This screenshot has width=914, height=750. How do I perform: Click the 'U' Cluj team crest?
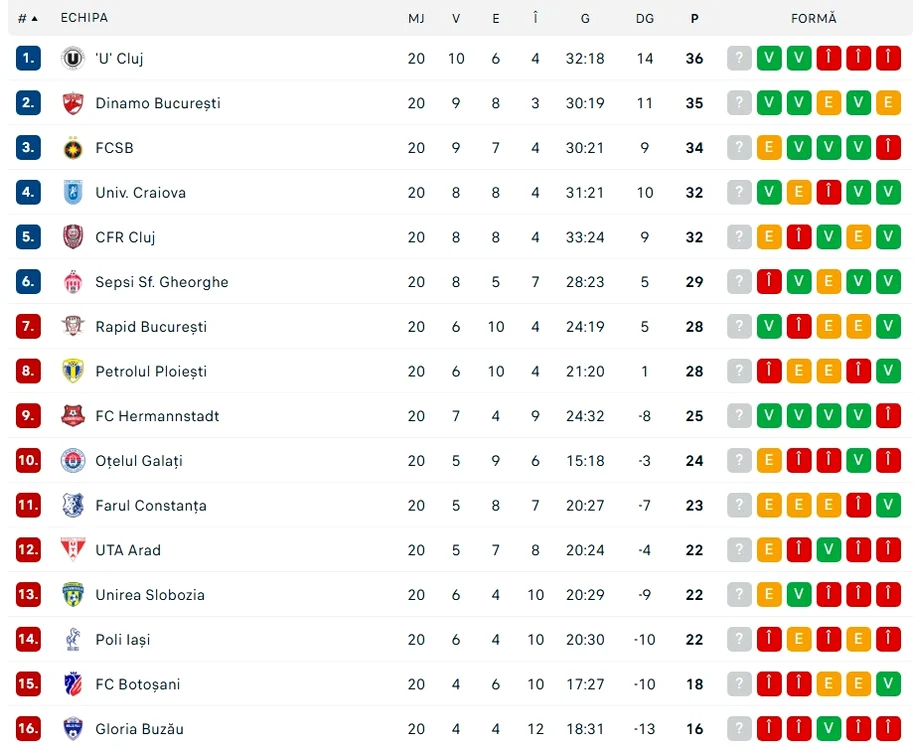pyautogui.click(x=73, y=58)
